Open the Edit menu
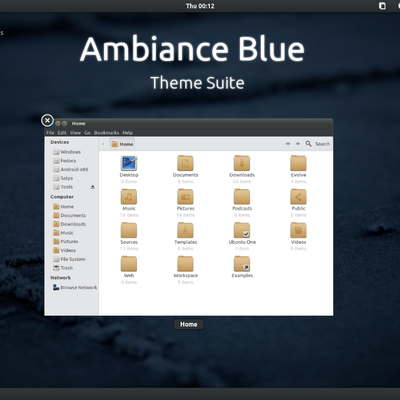Viewport: 400px width, 400px height. coord(62,133)
